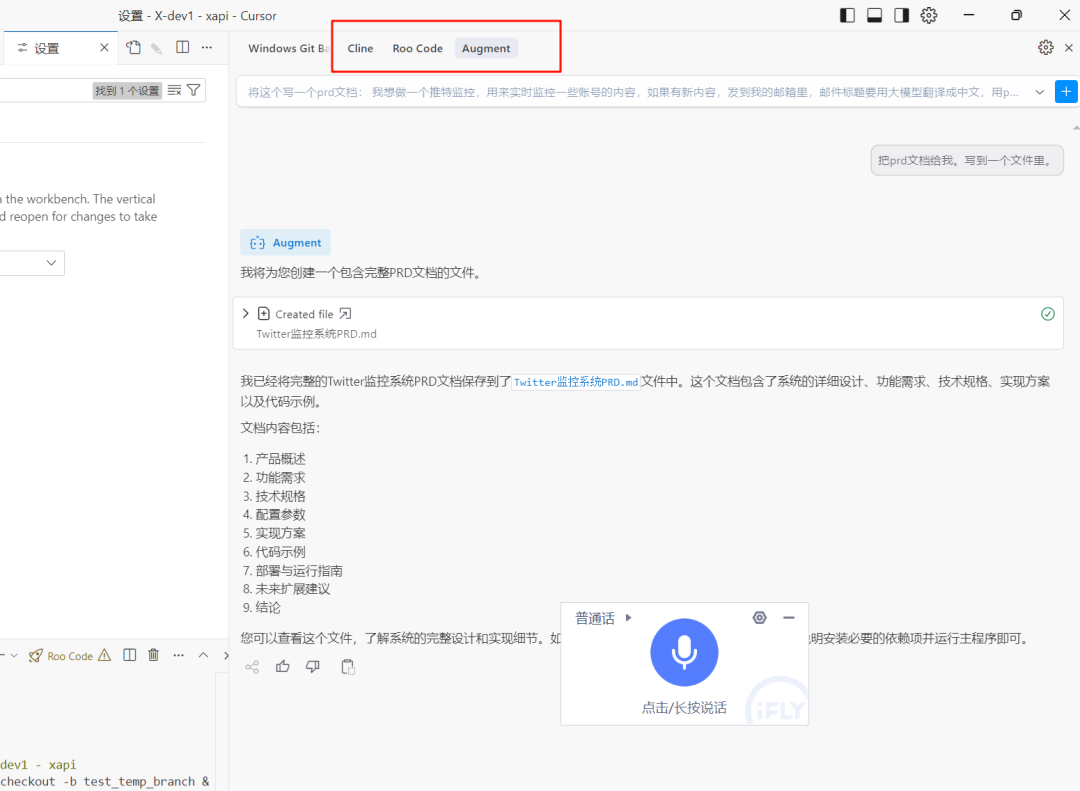The image size is (1080, 791).
Task: Minimize the iFLY voice input widget
Action: (789, 617)
